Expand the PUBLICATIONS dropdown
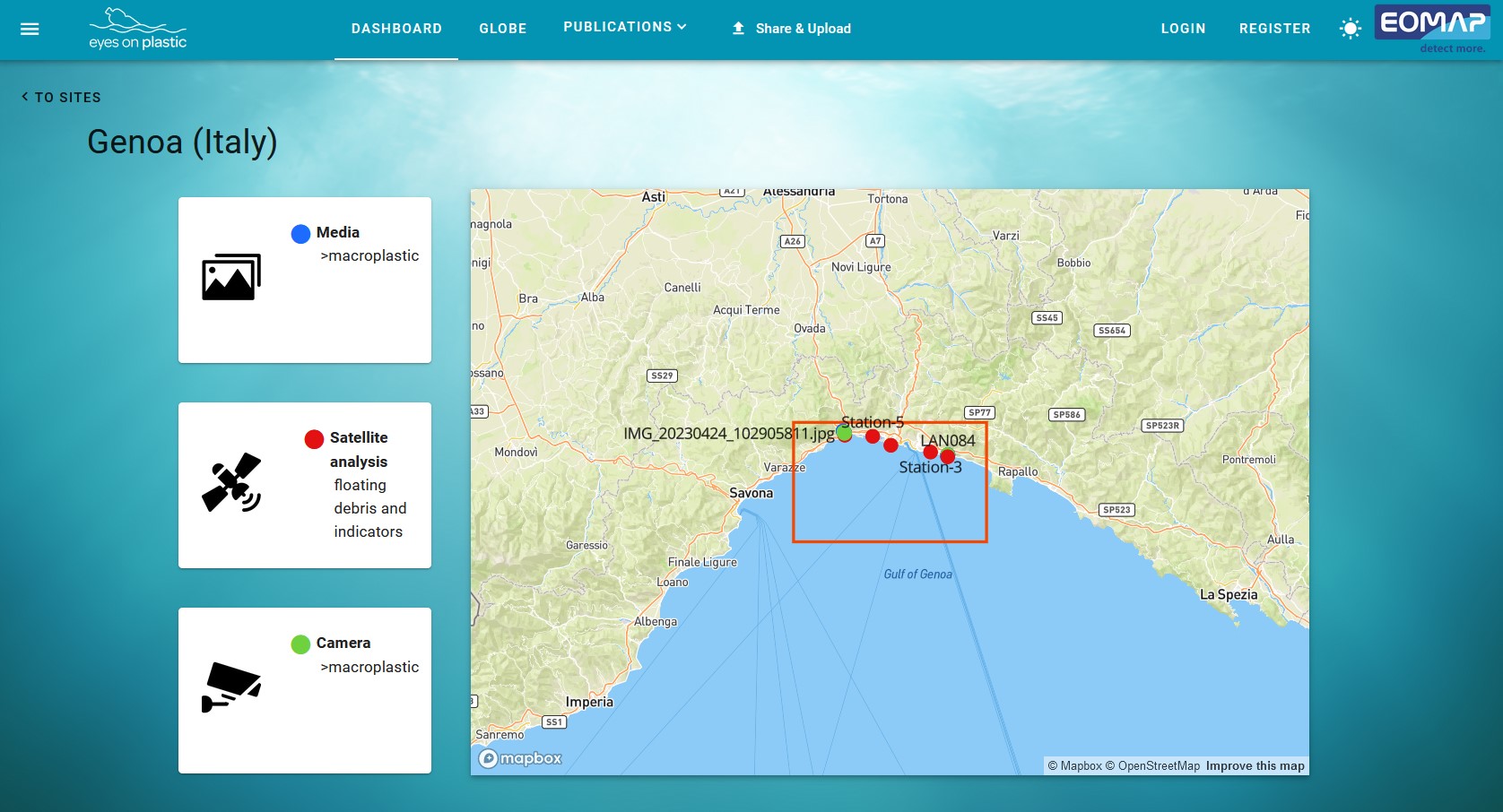The width and height of the screenshot is (1503, 812). (625, 27)
